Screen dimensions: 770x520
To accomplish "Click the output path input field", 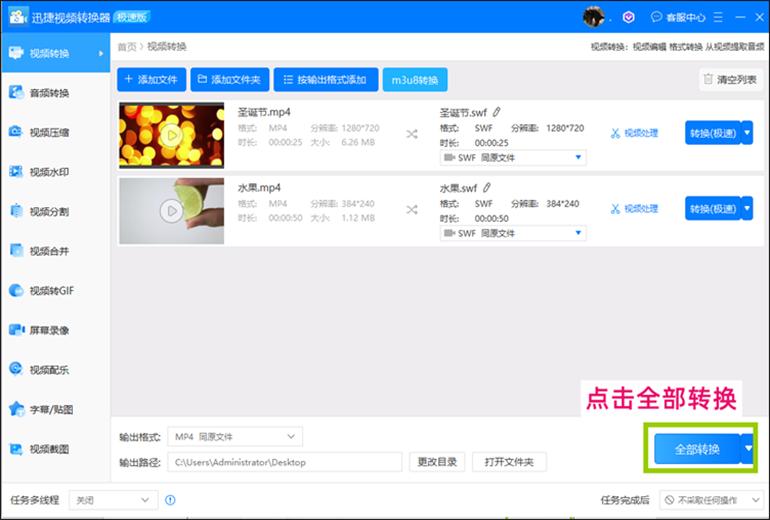I will [285, 462].
